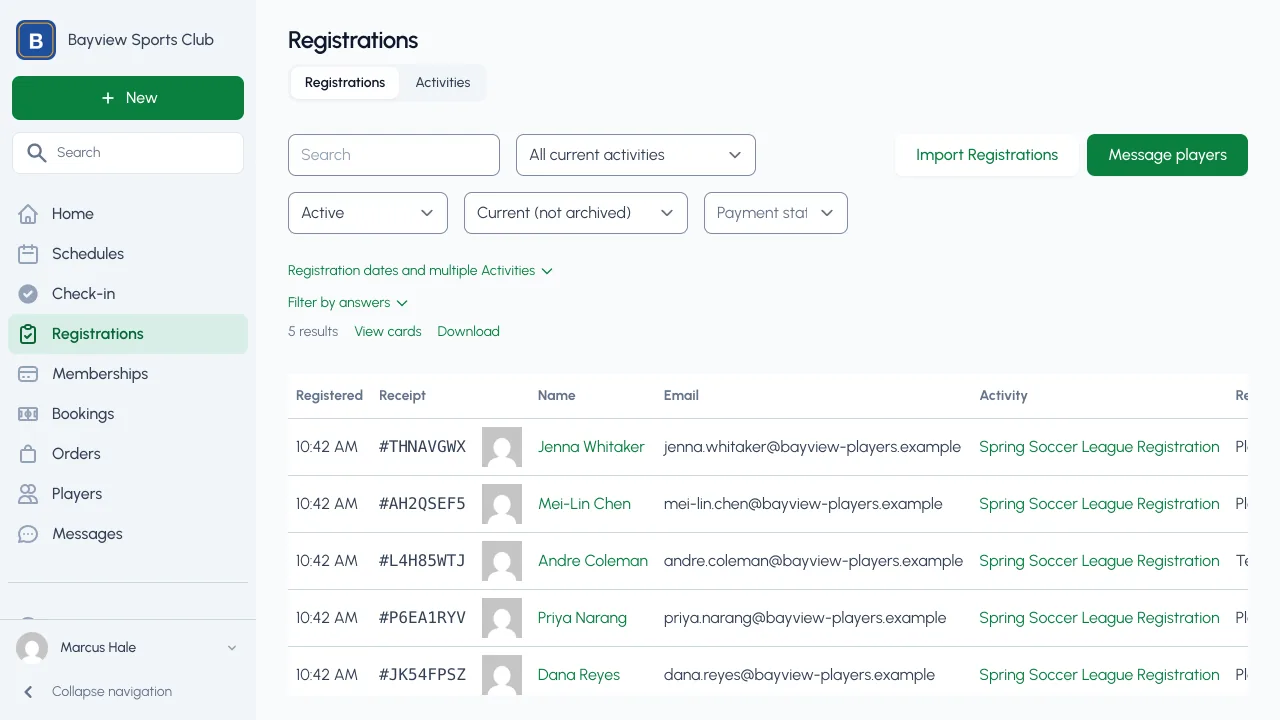Viewport: 1280px width, 720px height.
Task: Click the Message players button
Action: pos(1167,155)
